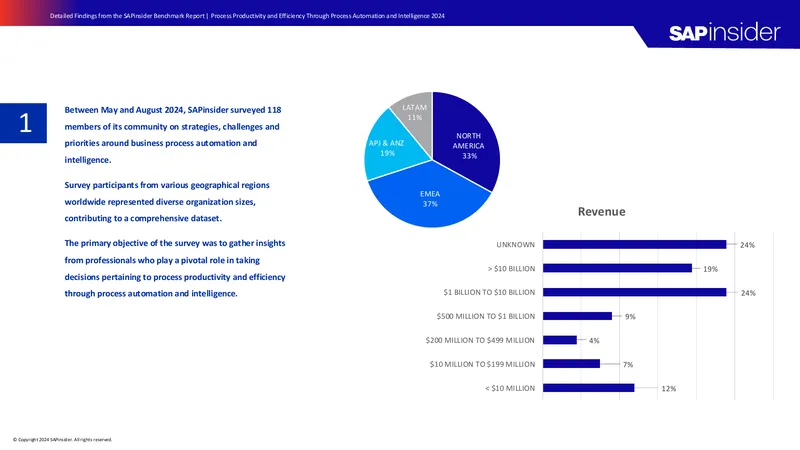800x450 pixels.
Task: Click the 19% data label
Action: [710, 269]
